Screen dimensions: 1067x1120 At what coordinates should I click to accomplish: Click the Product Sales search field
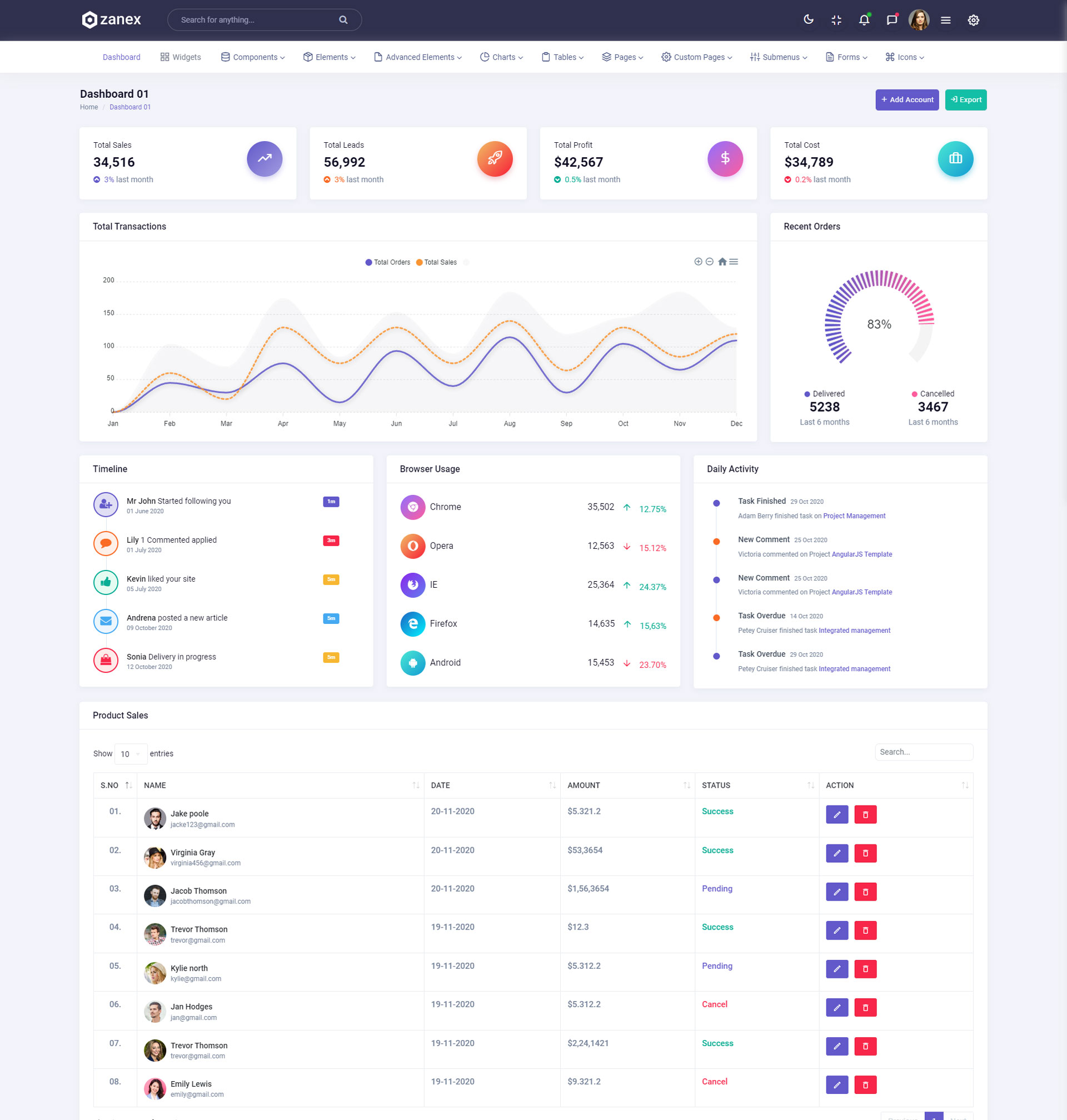click(924, 752)
